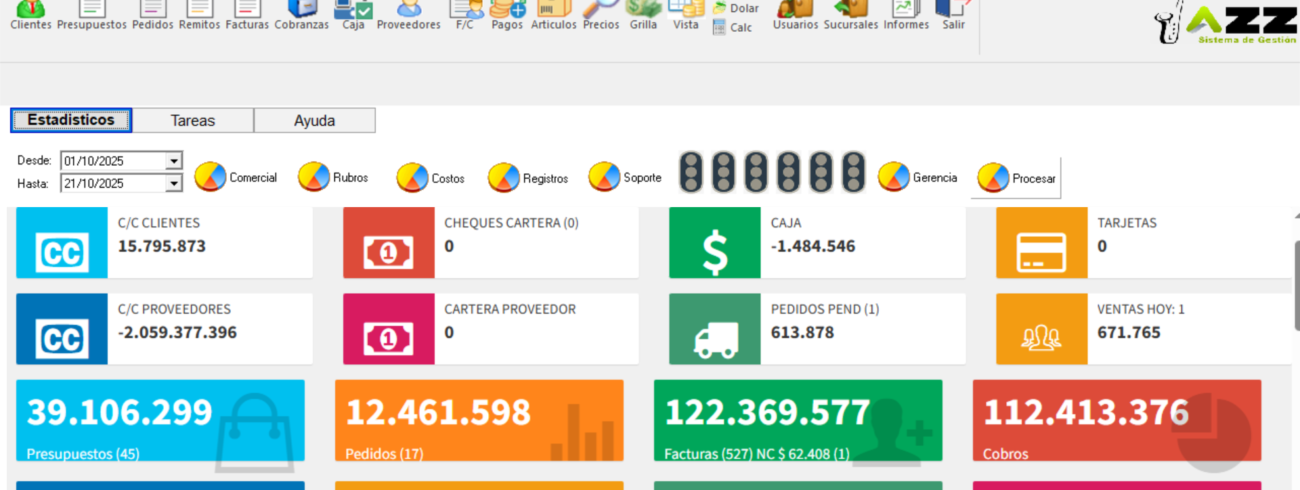Show the Comercial statistics chart
Screen dimensions: 1300x490
point(235,178)
